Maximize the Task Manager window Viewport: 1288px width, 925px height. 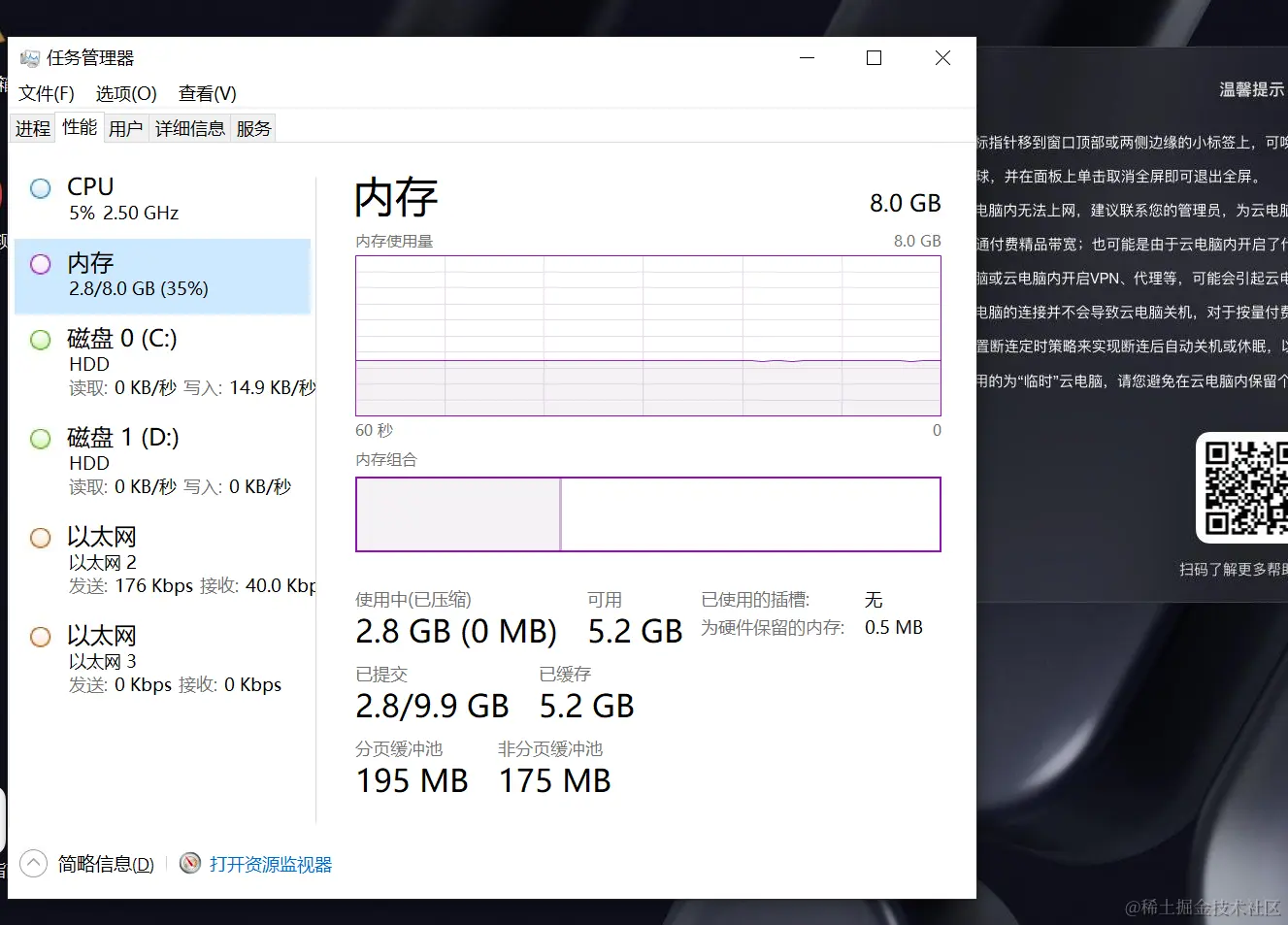[874, 58]
